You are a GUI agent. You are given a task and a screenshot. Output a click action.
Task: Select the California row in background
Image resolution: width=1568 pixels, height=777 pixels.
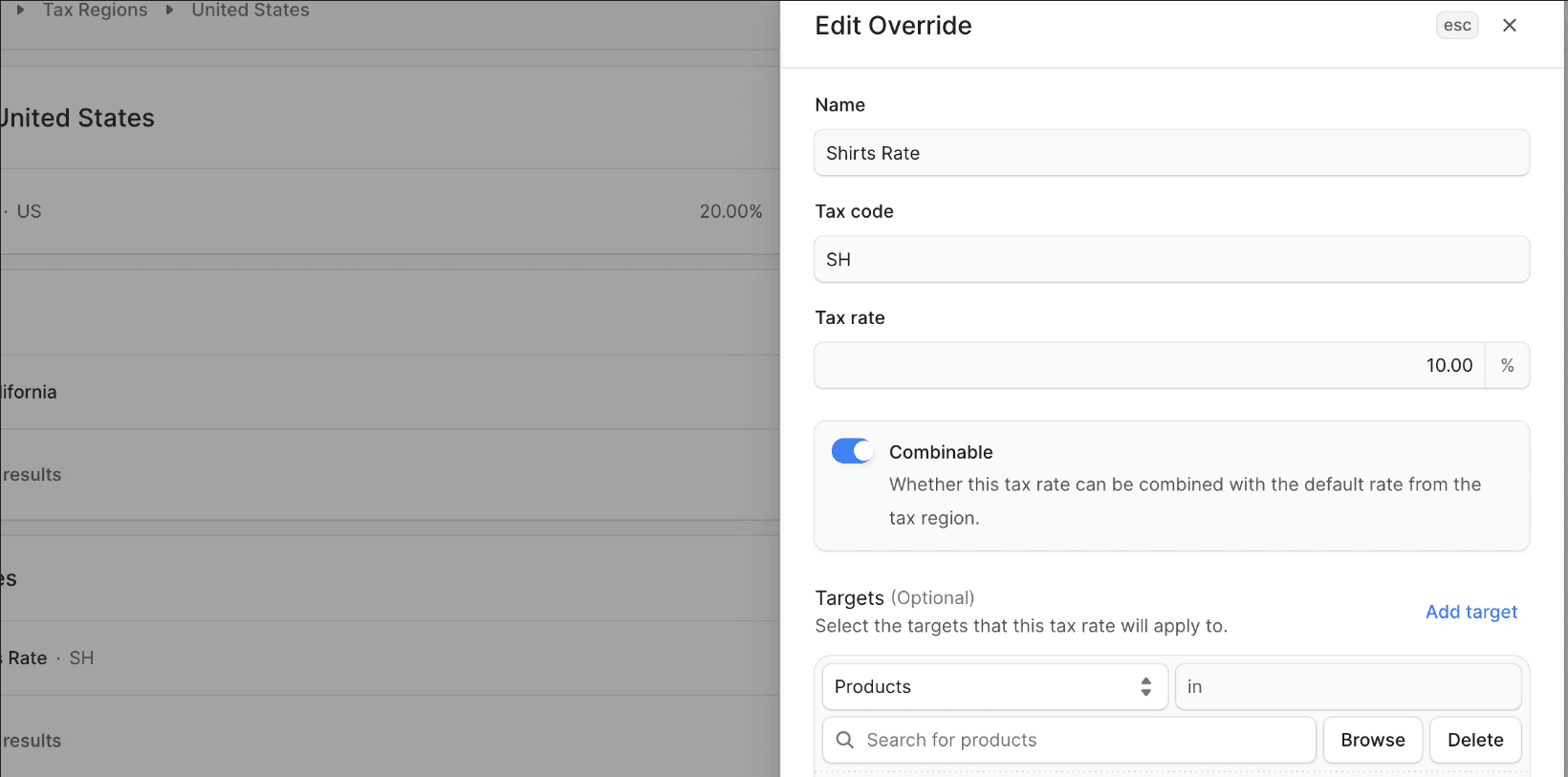(390, 392)
